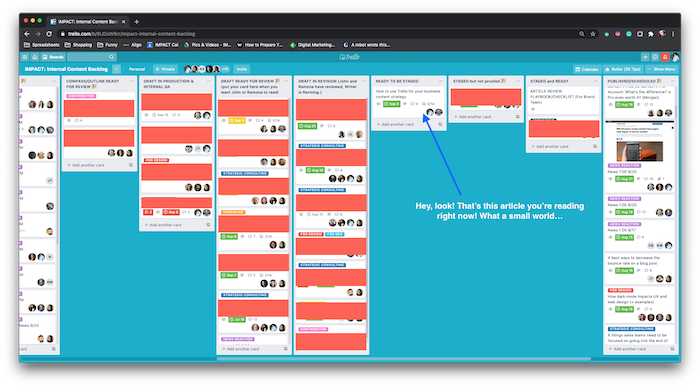Click the horizontal board scrollbar
Viewport: 700px width, 388px height.
(x=404, y=359)
